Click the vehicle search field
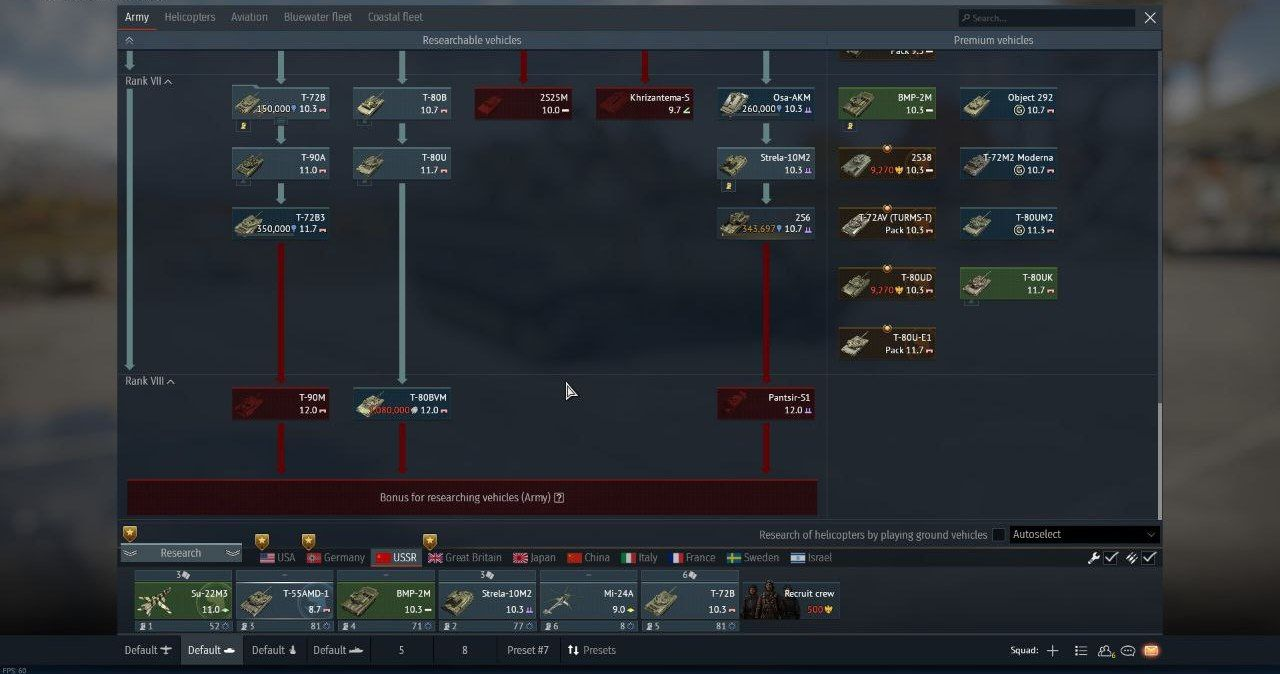 1046,18
